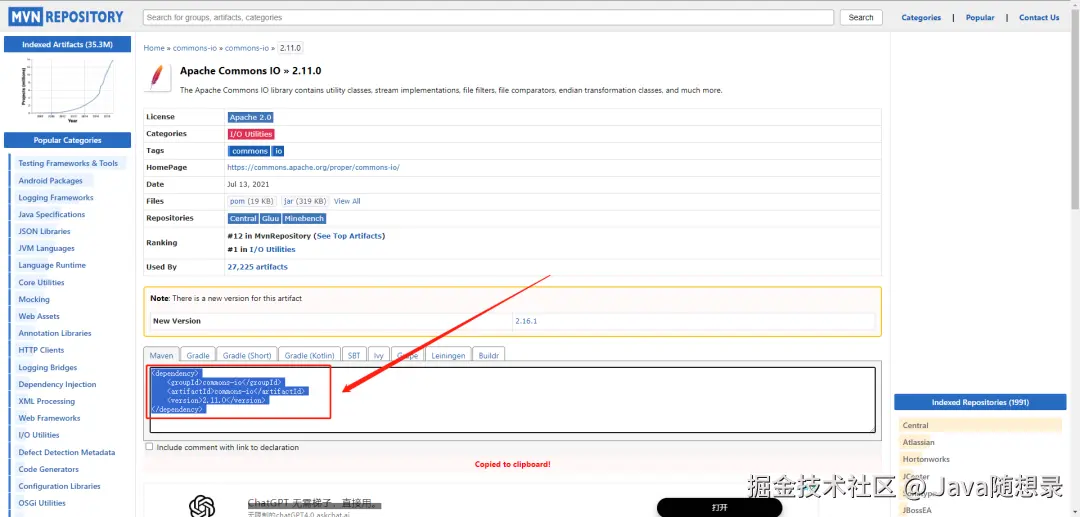Image resolution: width=1080 pixels, height=517 pixels.
Task: Open the Popular top link
Action: [x=979, y=18]
